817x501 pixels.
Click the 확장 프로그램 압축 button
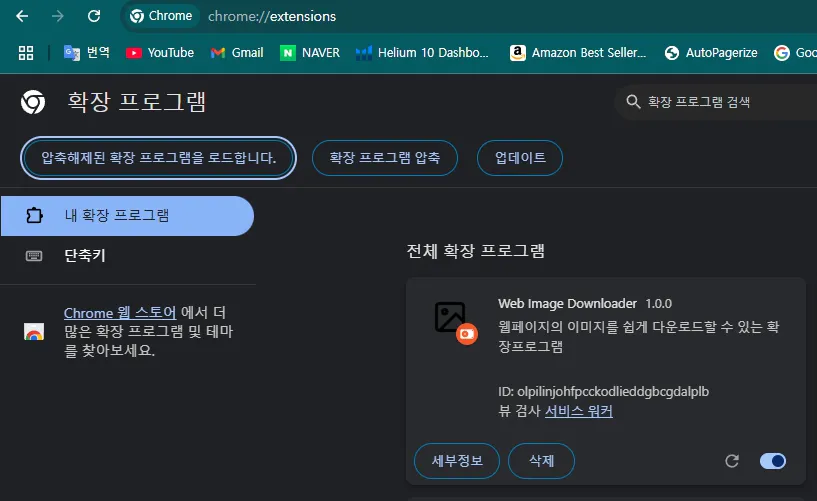tap(385, 158)
